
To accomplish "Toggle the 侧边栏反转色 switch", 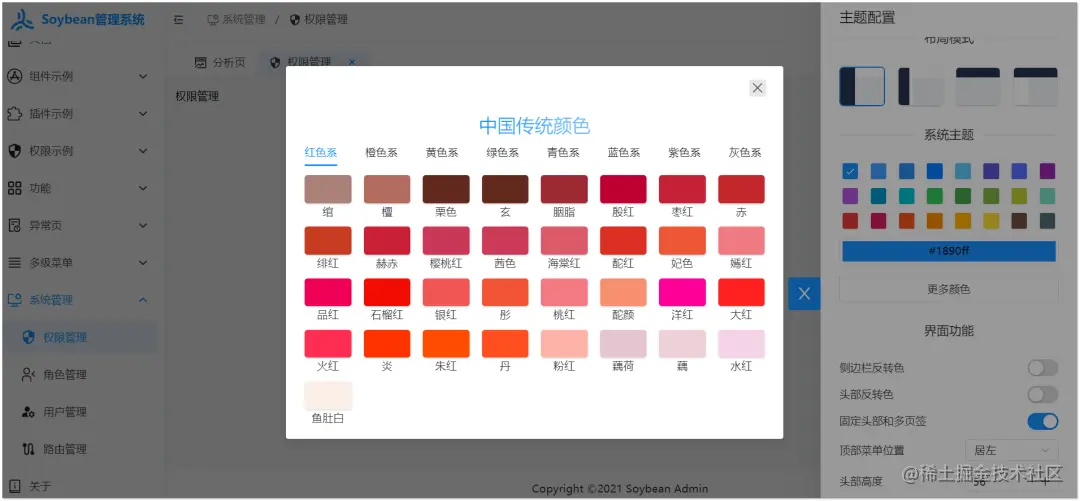I will (1043, 368).
